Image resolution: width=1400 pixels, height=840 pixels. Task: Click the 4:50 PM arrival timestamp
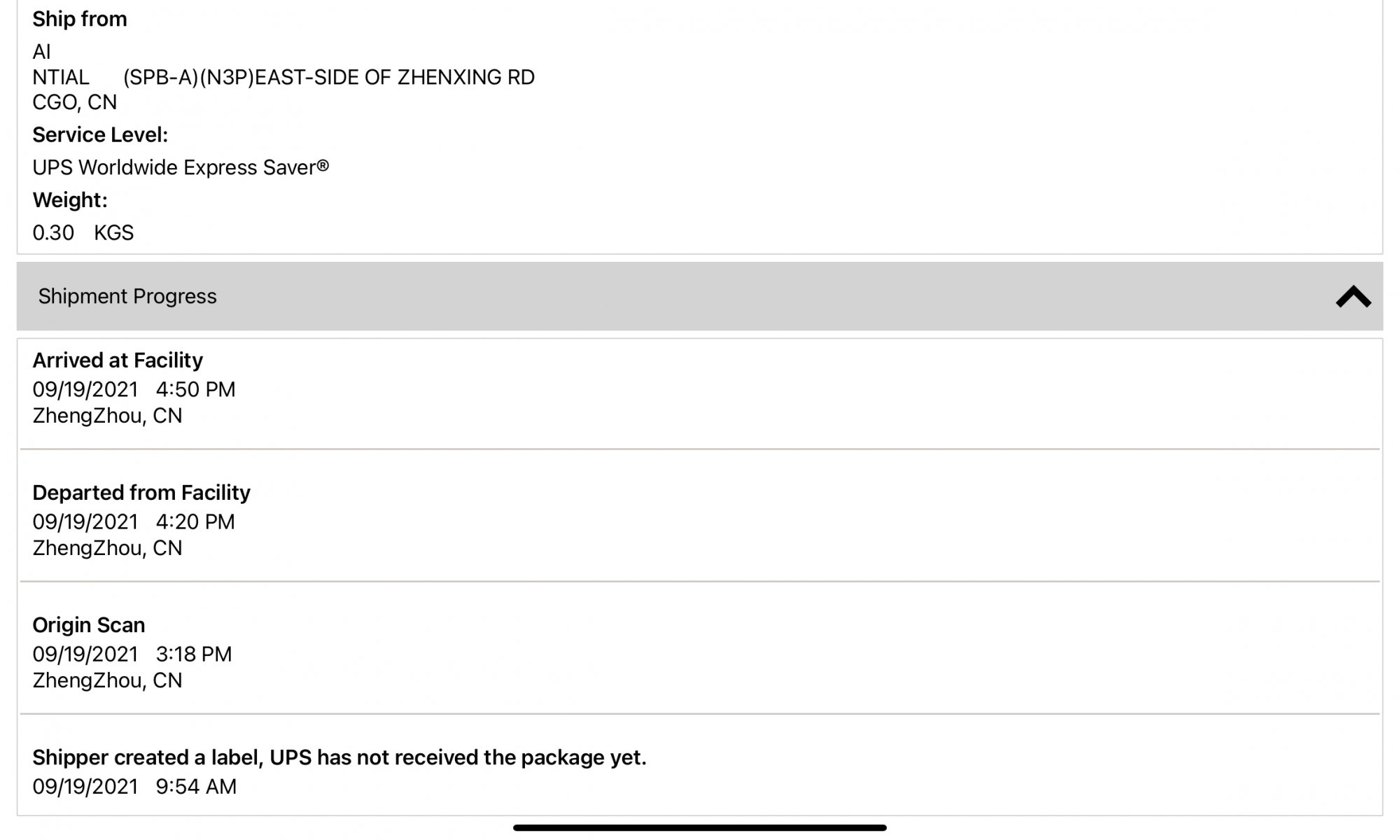click(x=195, y=389)
